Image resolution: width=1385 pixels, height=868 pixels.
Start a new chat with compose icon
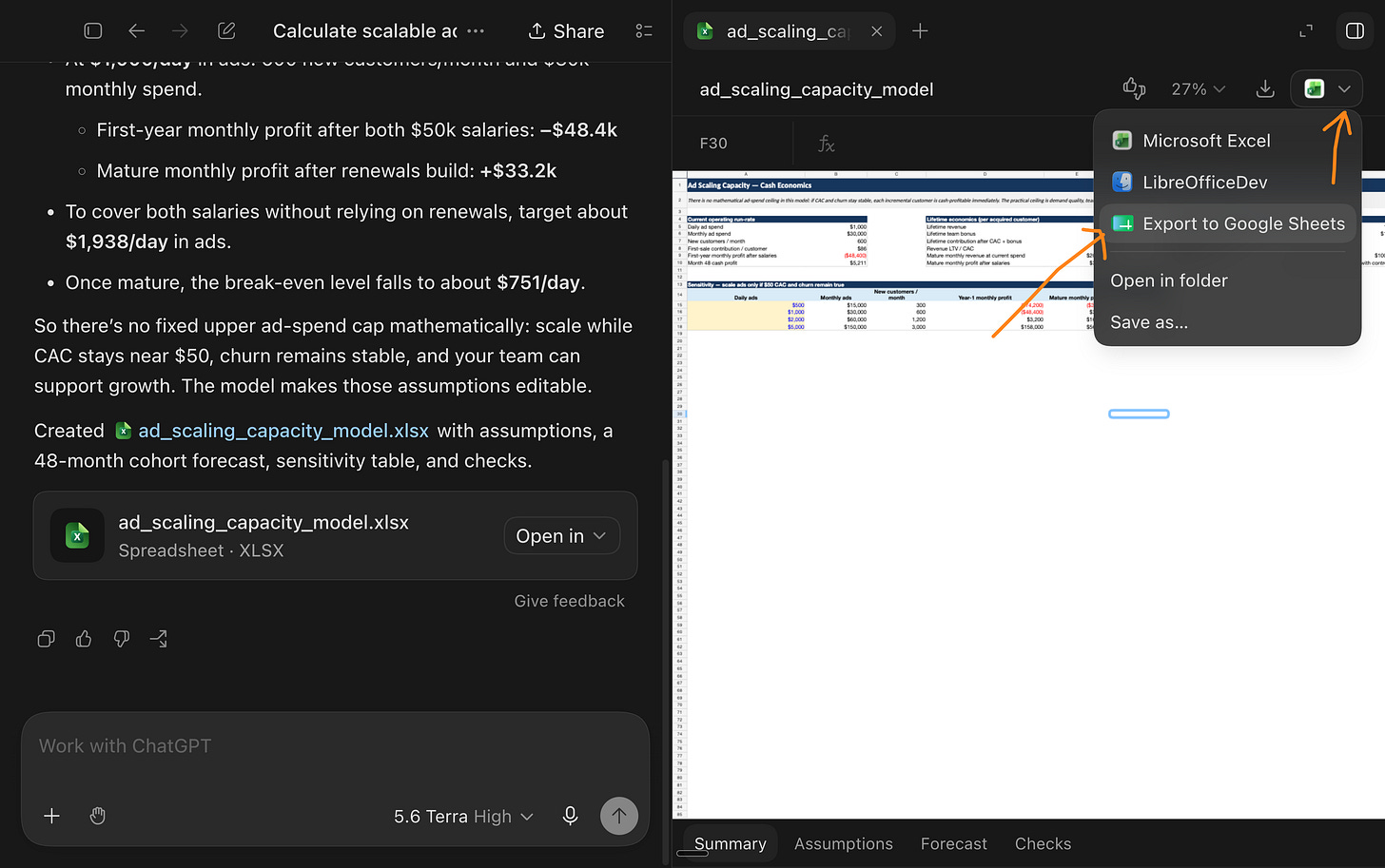pyautogui.click(x=226, y=30)
